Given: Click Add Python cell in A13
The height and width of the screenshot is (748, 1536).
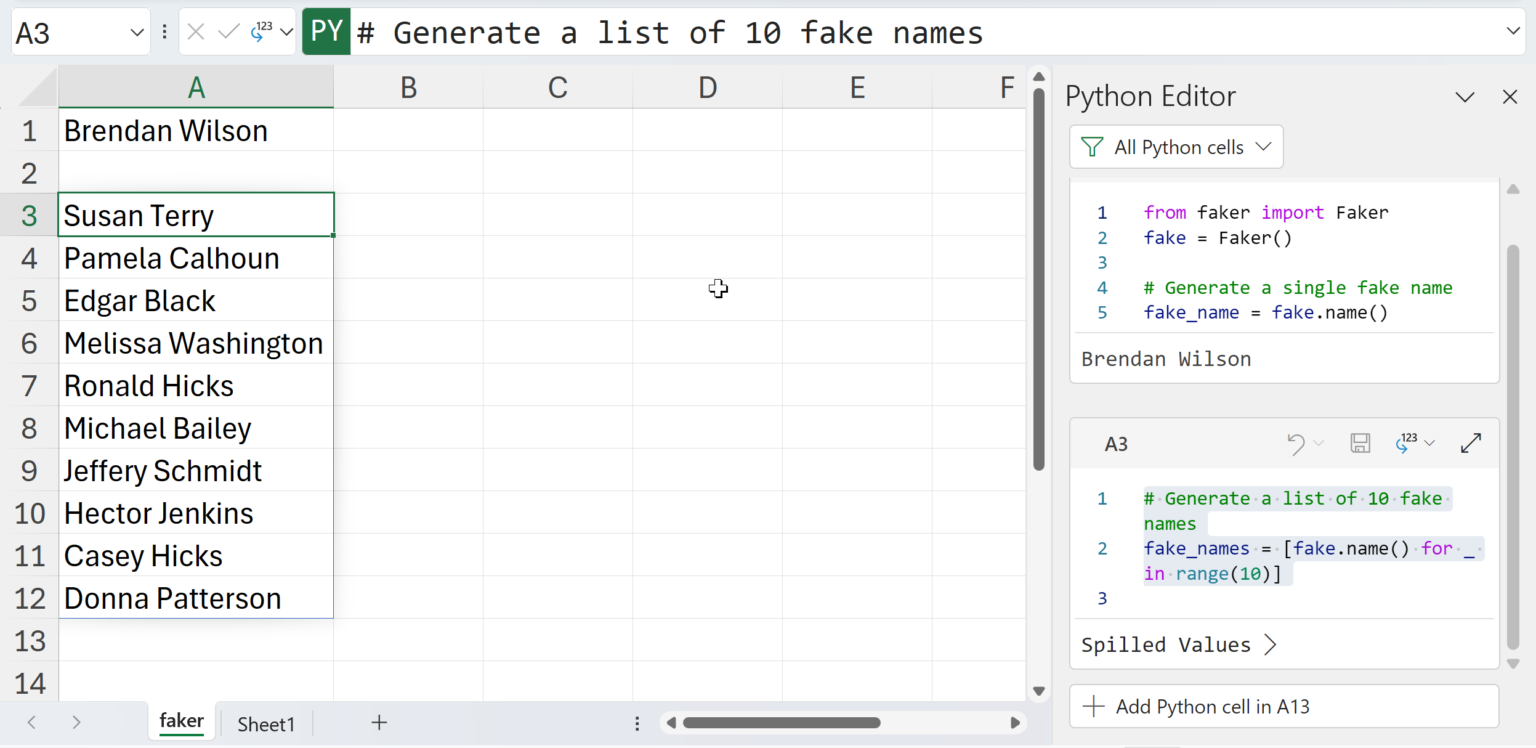Looking at the screenshot, I should tap(1284, 707).
